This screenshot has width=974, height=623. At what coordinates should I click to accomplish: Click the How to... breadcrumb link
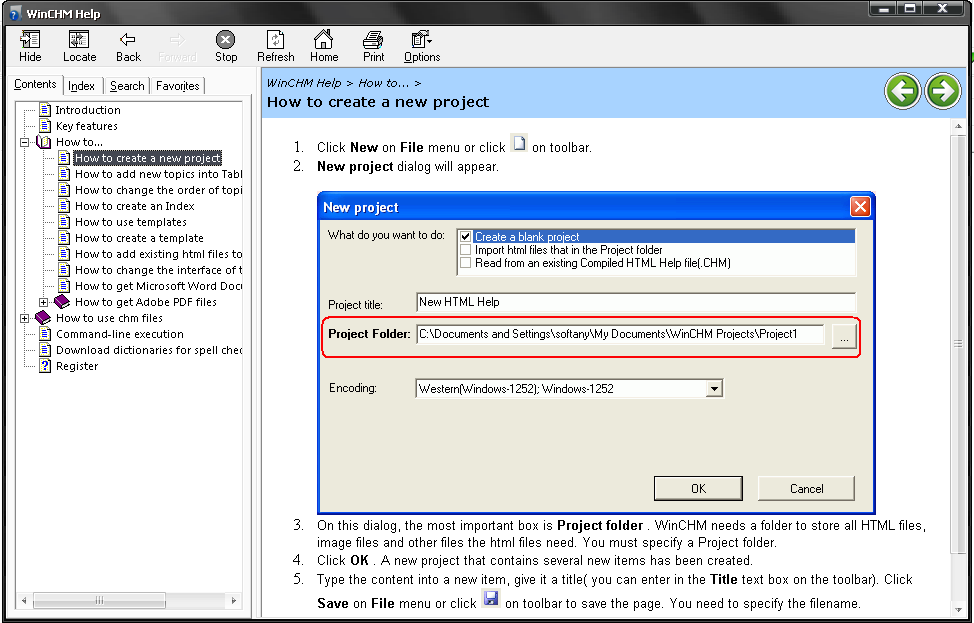point(383,83)
